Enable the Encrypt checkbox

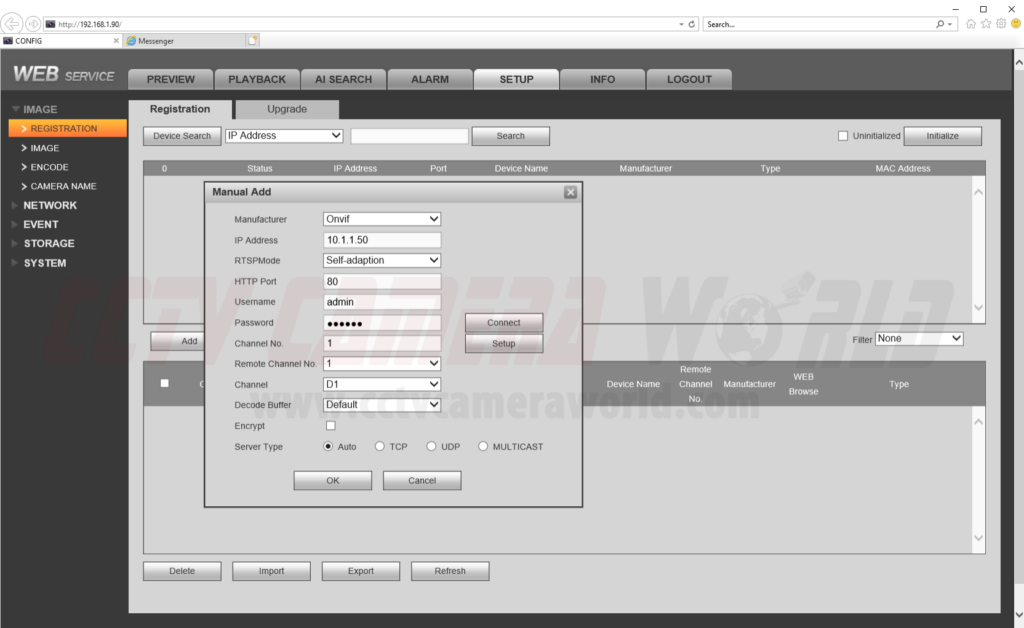click(331, 426)
